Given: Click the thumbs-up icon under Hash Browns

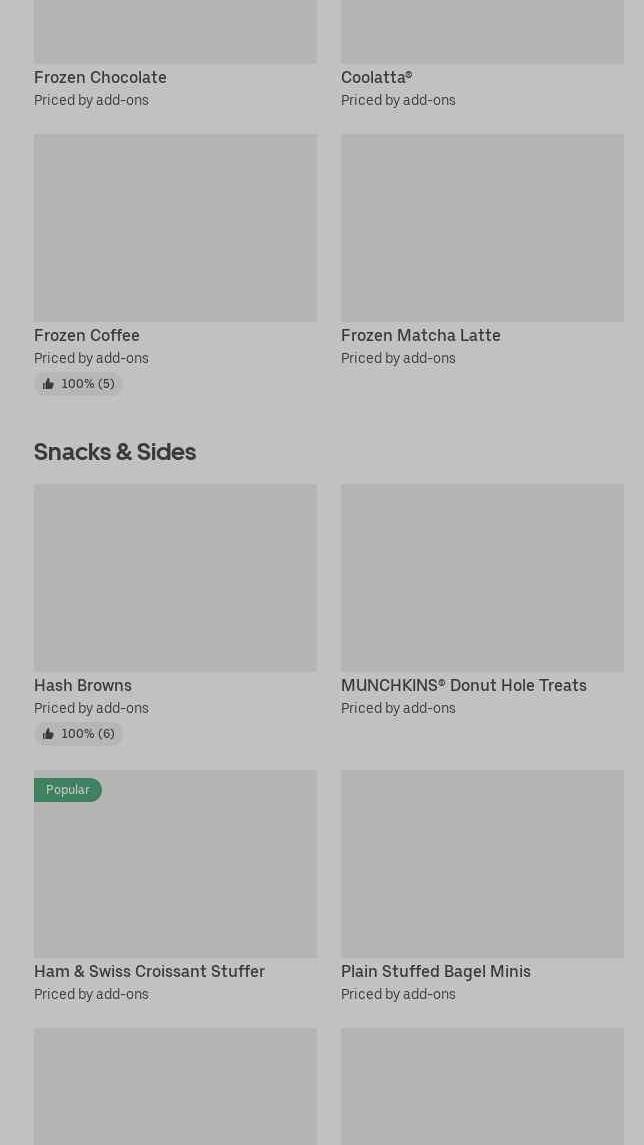Looking at the screenshot, I should point(48,734).
